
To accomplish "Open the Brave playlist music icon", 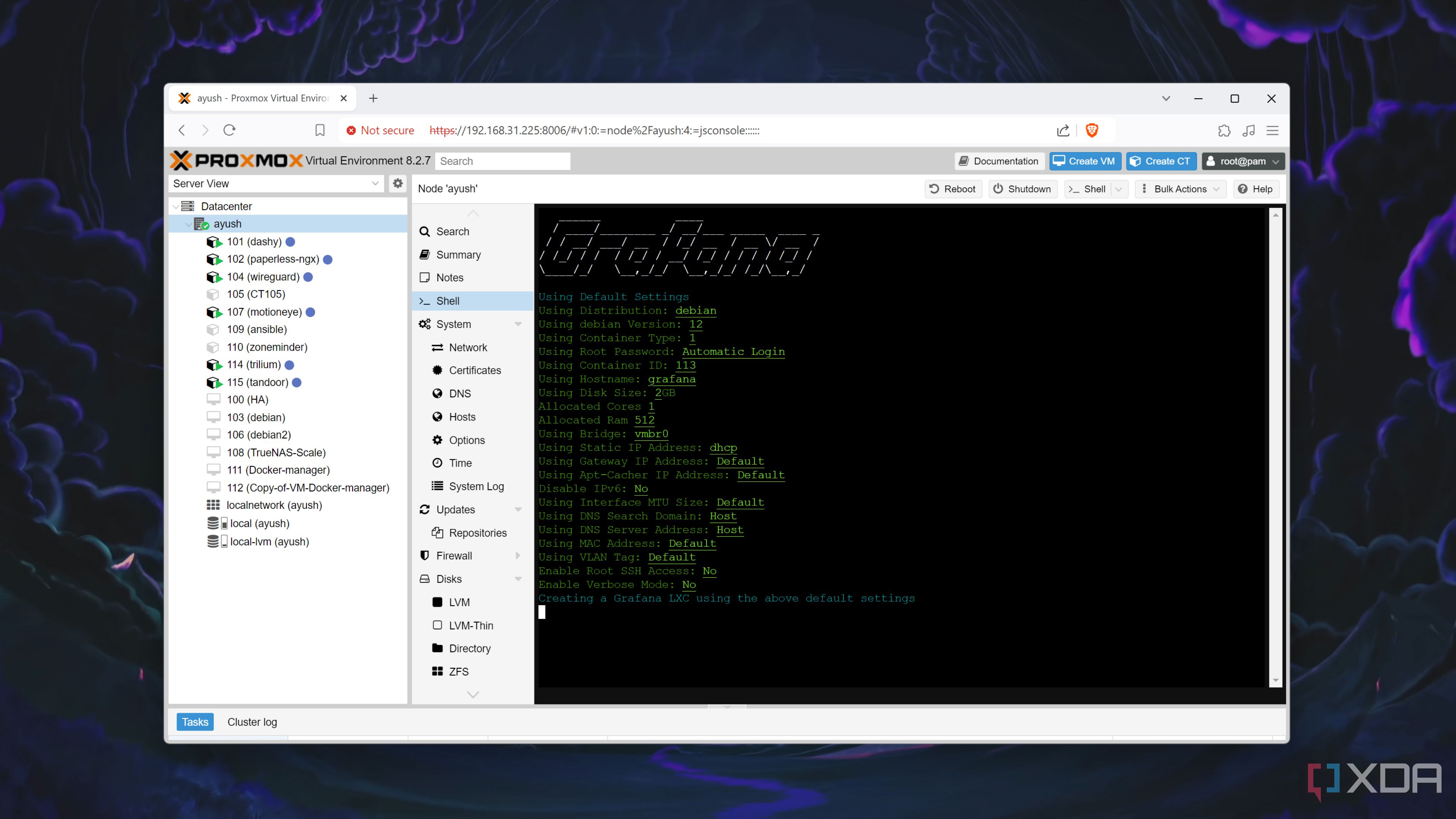I will click(1249, 130).
